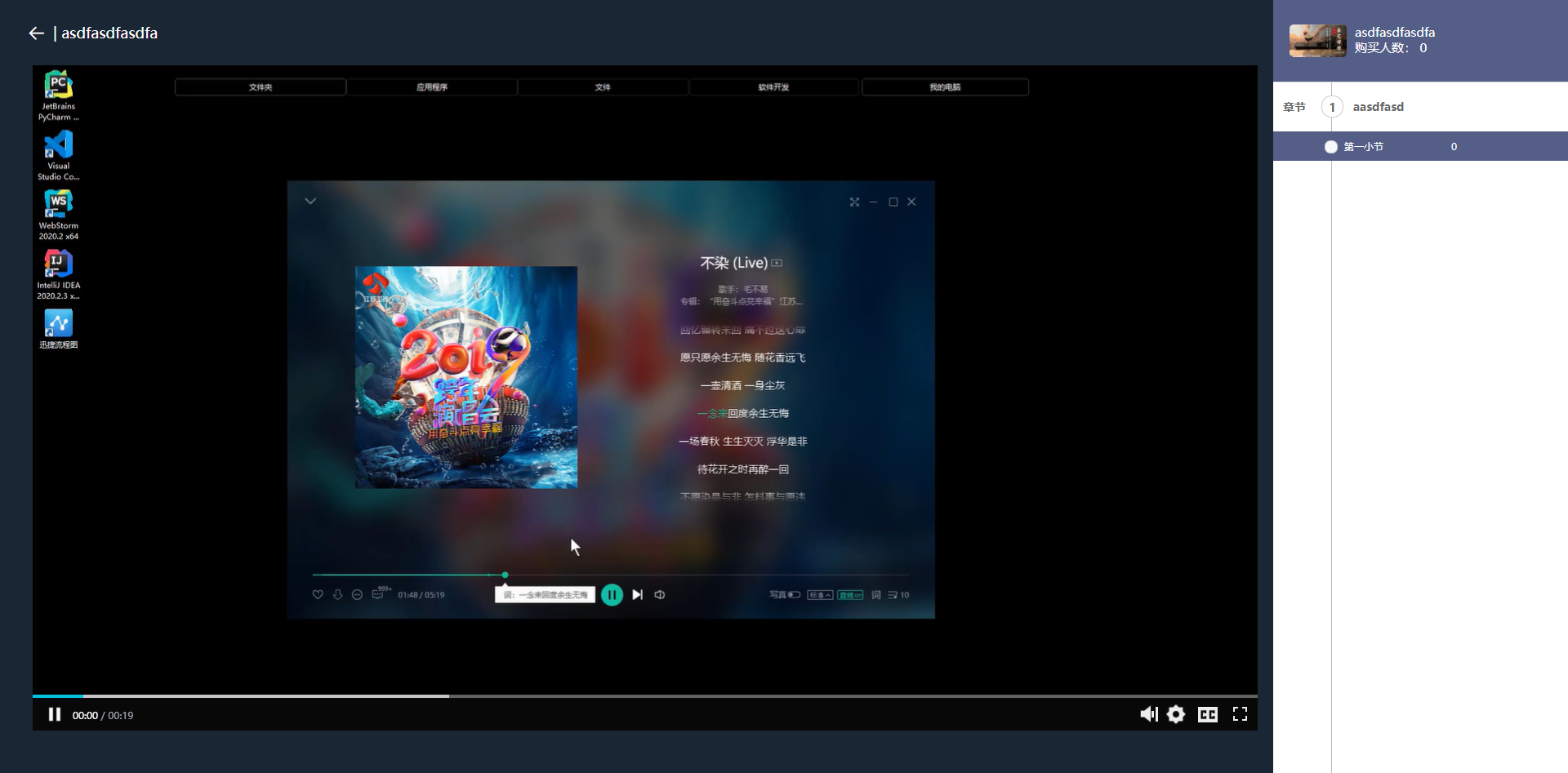Mute the course video with the speaker icon

point(1149,714)
